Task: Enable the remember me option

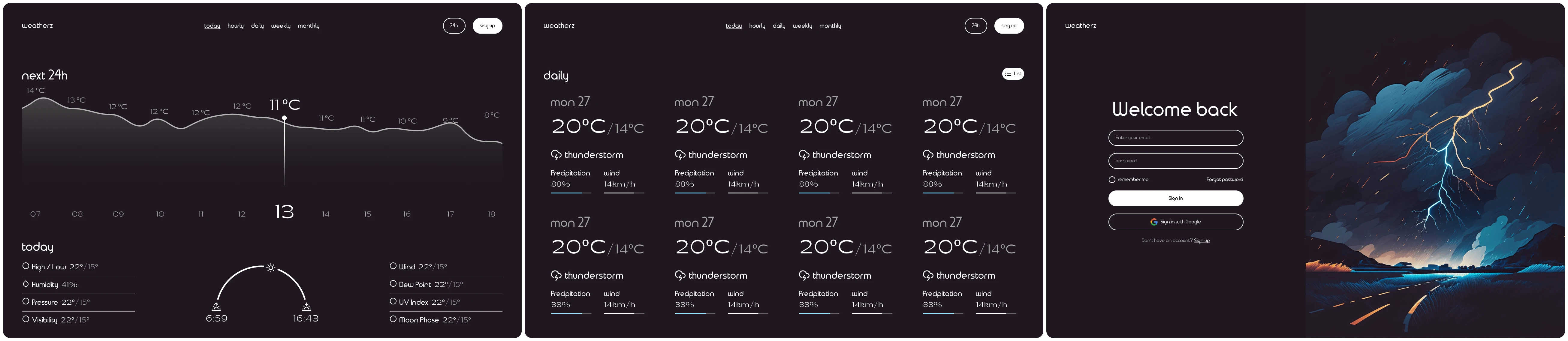Action: point(1112,179)
